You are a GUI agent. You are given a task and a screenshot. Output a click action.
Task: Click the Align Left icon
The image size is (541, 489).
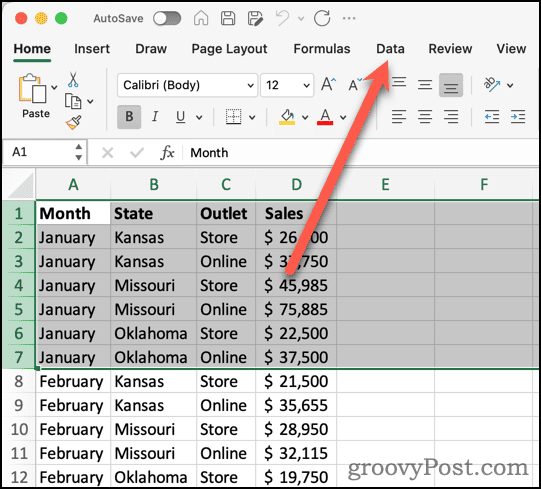pyautogui.click(x=399, y=117)
